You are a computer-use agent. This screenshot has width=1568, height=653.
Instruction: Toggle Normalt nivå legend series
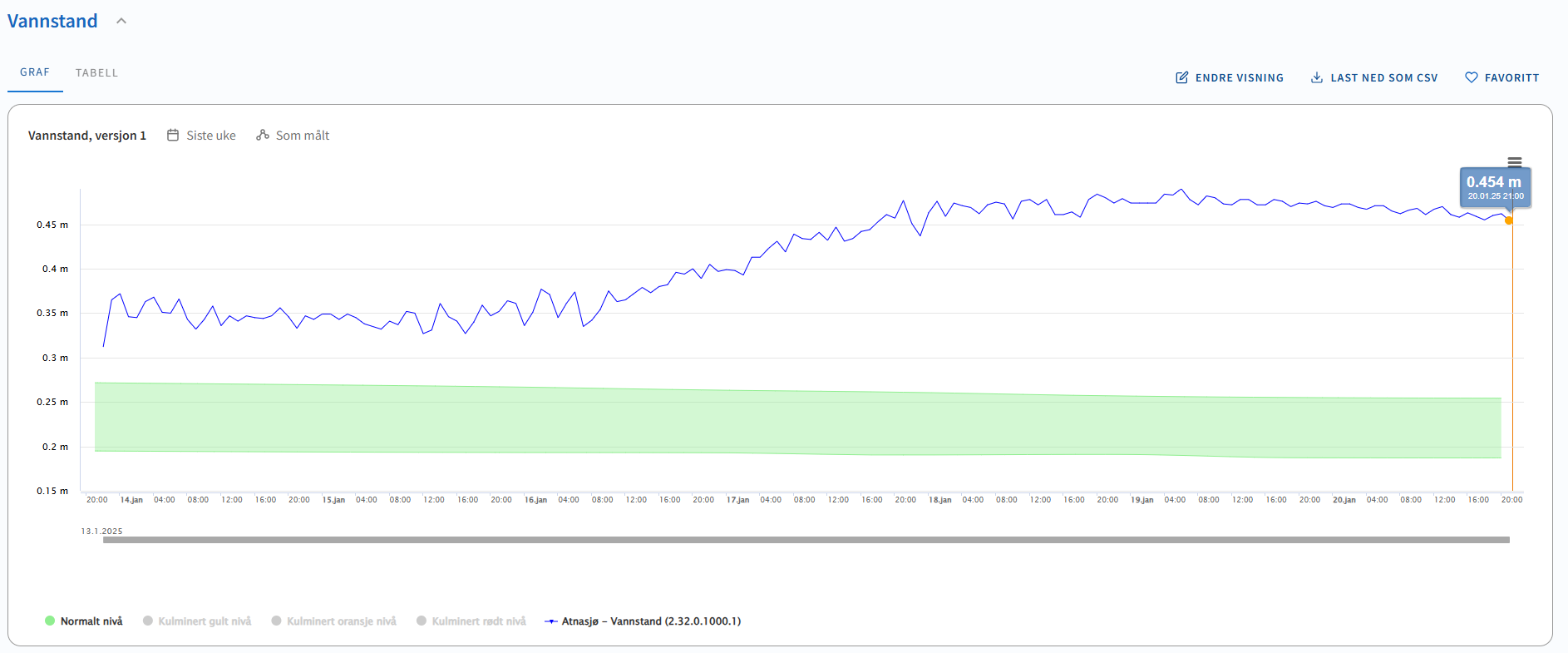84,621
